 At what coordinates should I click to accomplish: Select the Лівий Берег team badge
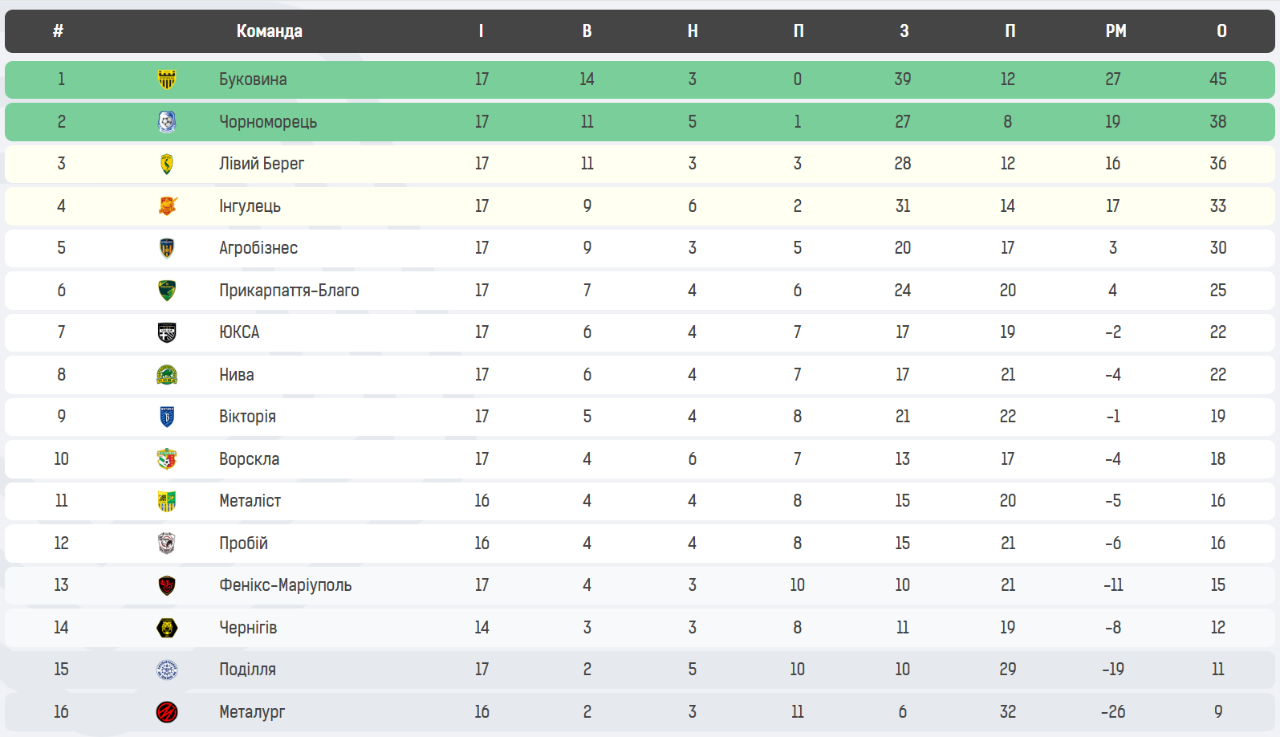pyautogui.click(x=167, y=164)
